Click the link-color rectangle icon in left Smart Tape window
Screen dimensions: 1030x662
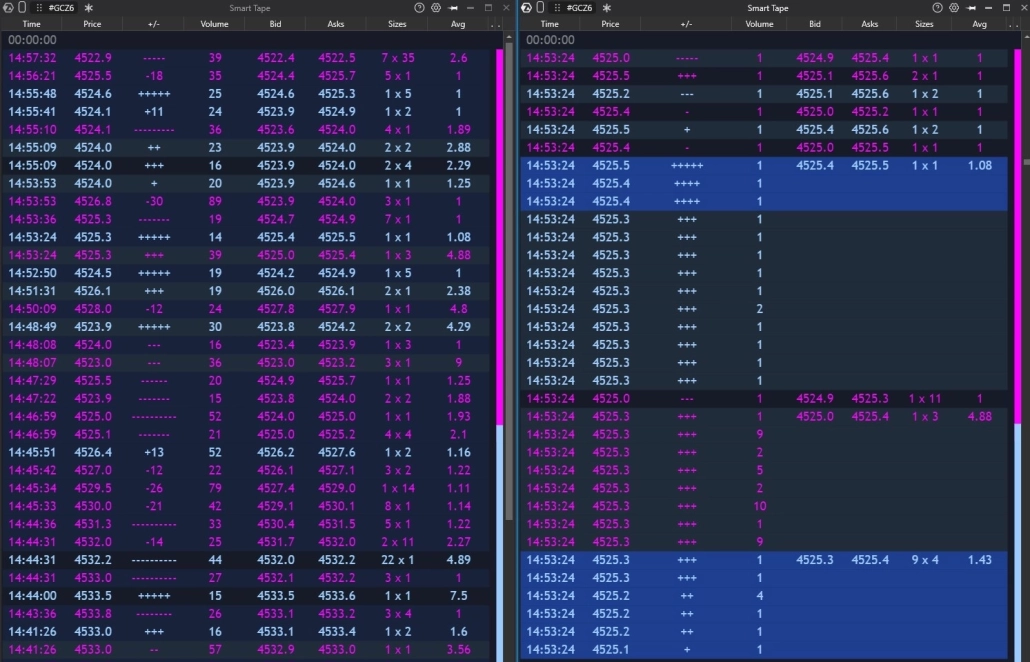click(x=22, y=7)
